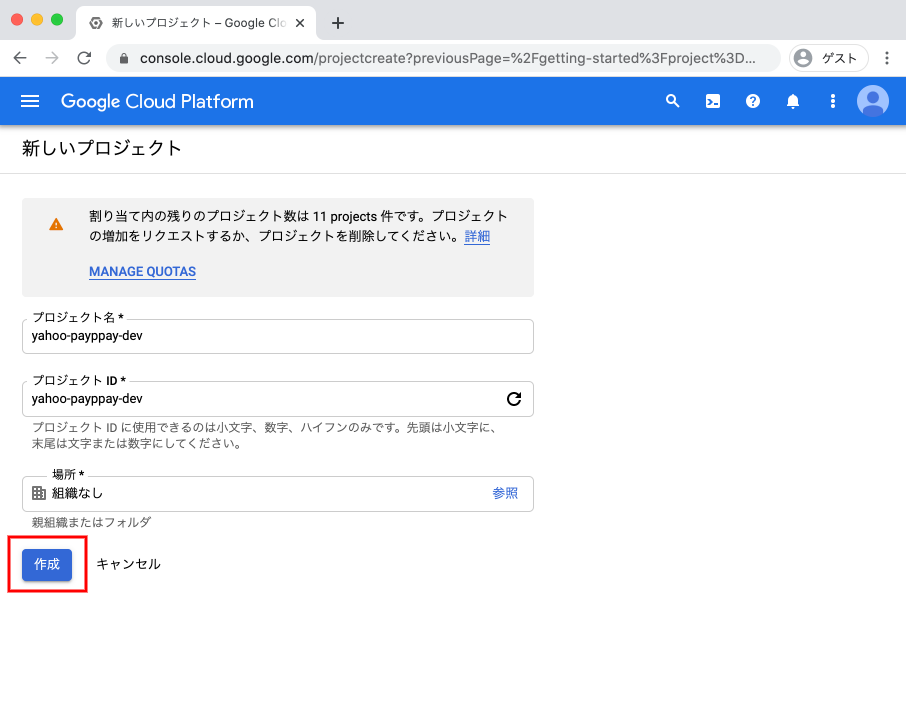Viewport: 906px width, 706px height.
Task: Click the red macOS close window button
Action: coord(17,20)
